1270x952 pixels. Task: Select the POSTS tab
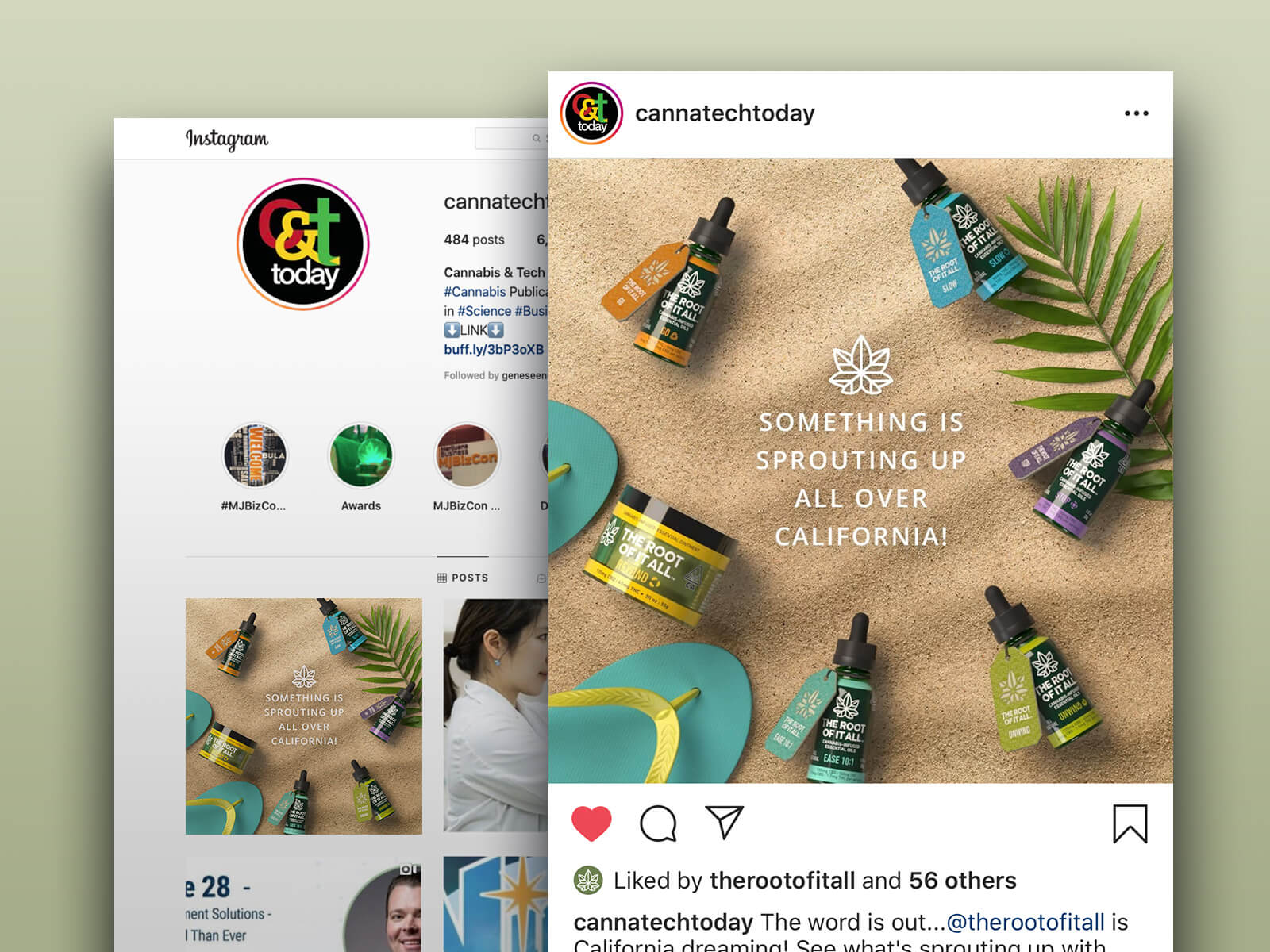click(463, 578)
